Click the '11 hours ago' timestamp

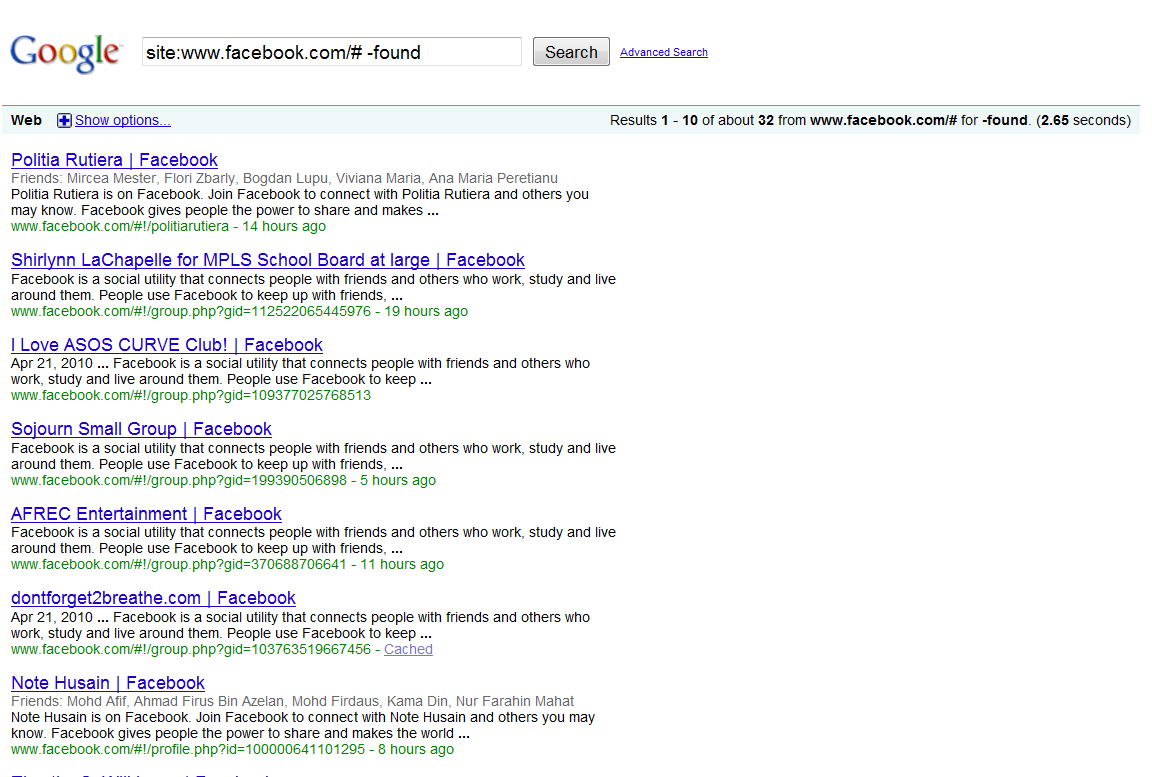click(x=402, y=564)
